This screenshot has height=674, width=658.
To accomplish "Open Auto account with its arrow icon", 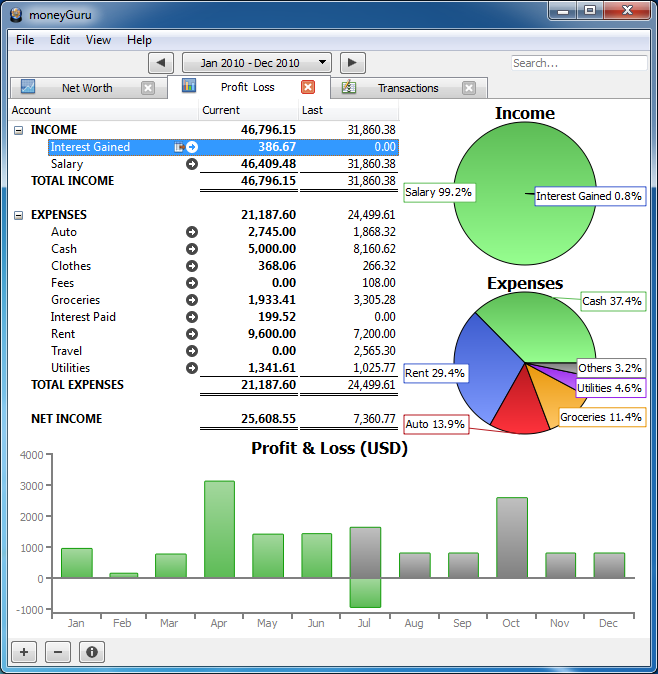I will tap(192, 232).
